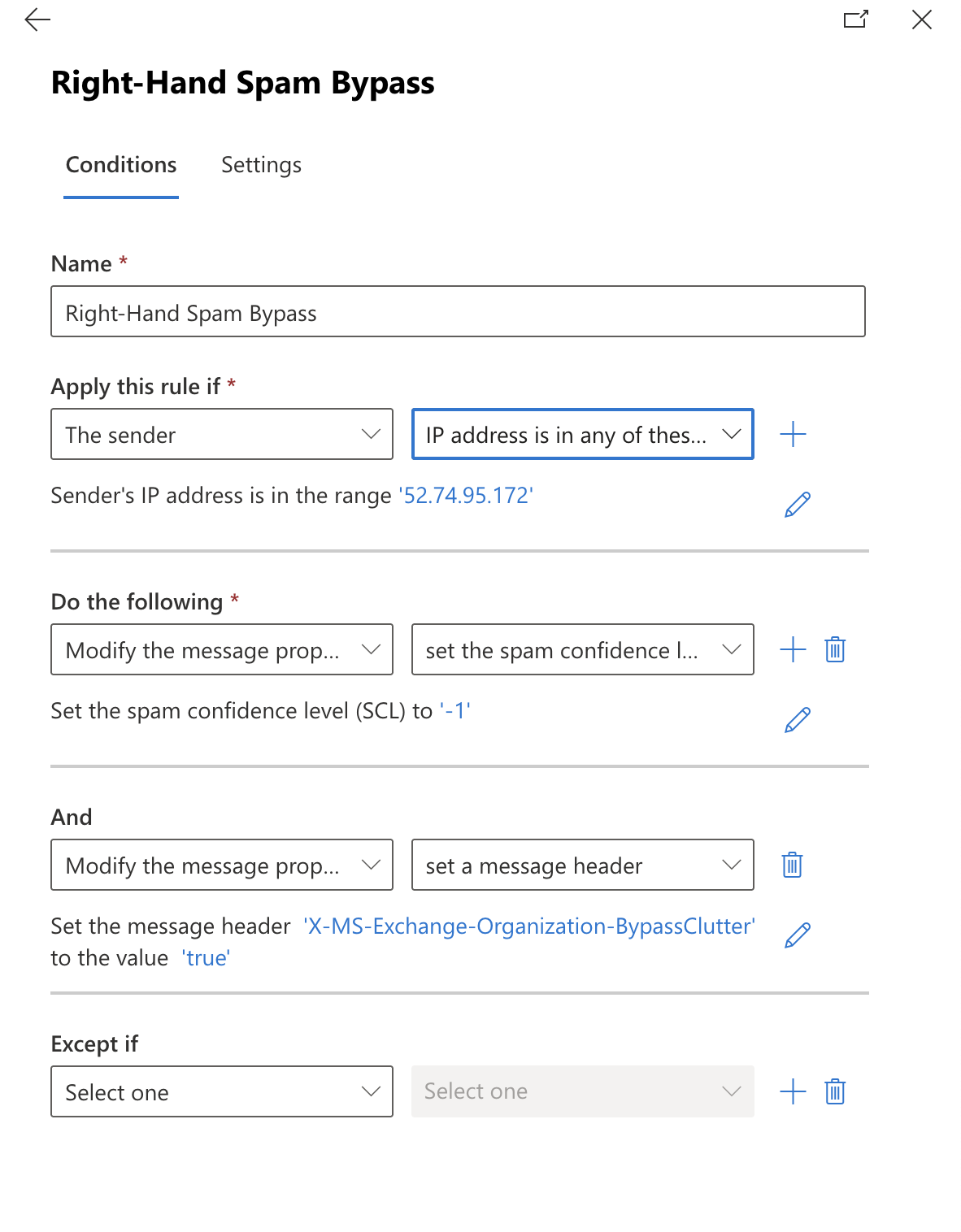Delete the Except if row
This screenshot has height=1232, width=961.
835,1092
